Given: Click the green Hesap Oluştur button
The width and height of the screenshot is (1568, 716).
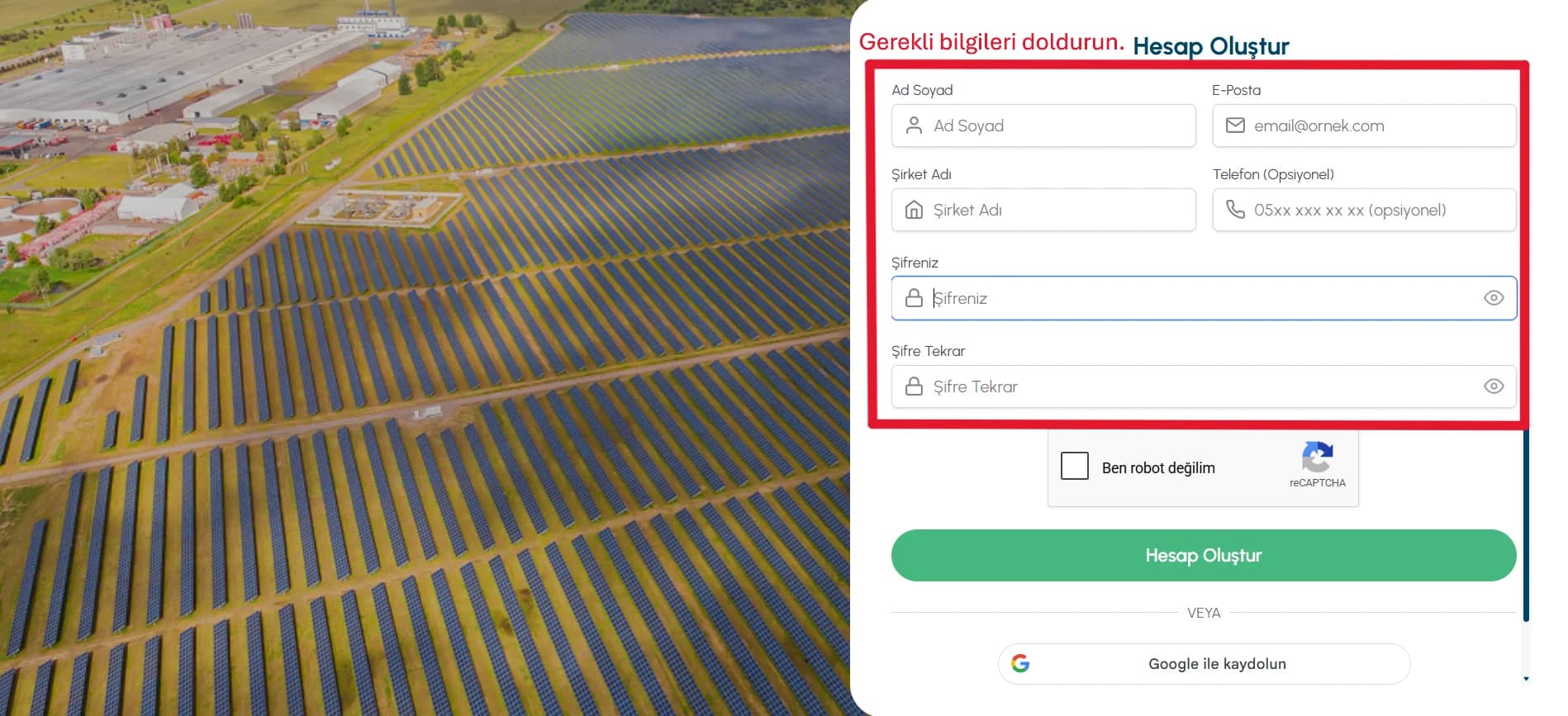Looking at the screenshot, I should click(1204, 555).
